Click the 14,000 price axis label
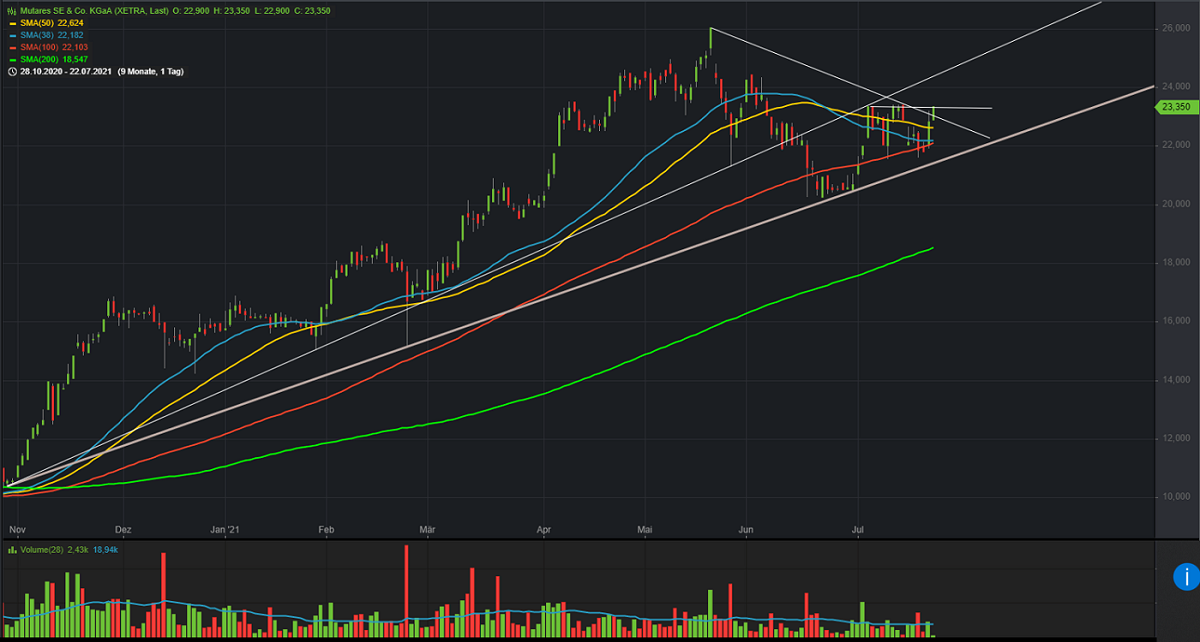The image size is (1200, 642). coord(1174,380)
